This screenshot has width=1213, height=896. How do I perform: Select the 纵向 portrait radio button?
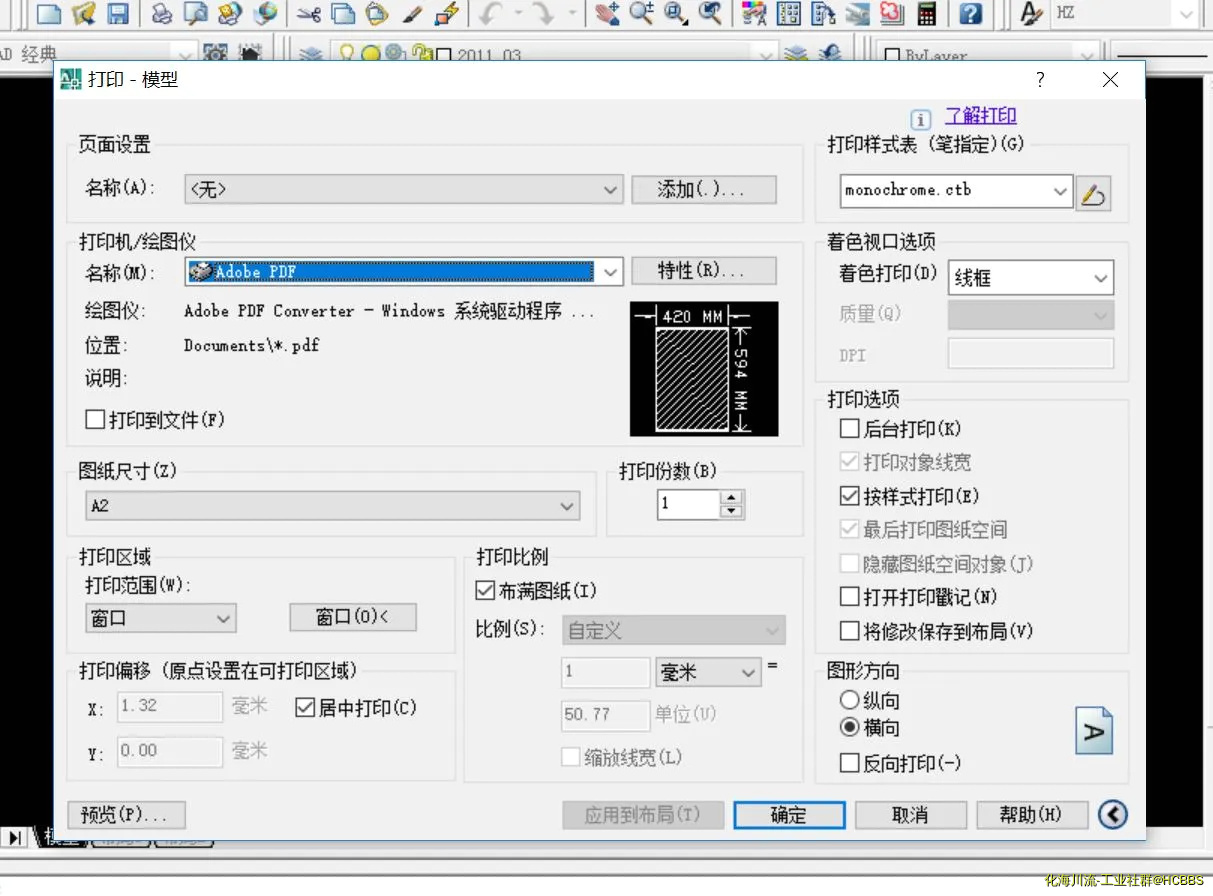pyautogui.click(x=849, y=700)
